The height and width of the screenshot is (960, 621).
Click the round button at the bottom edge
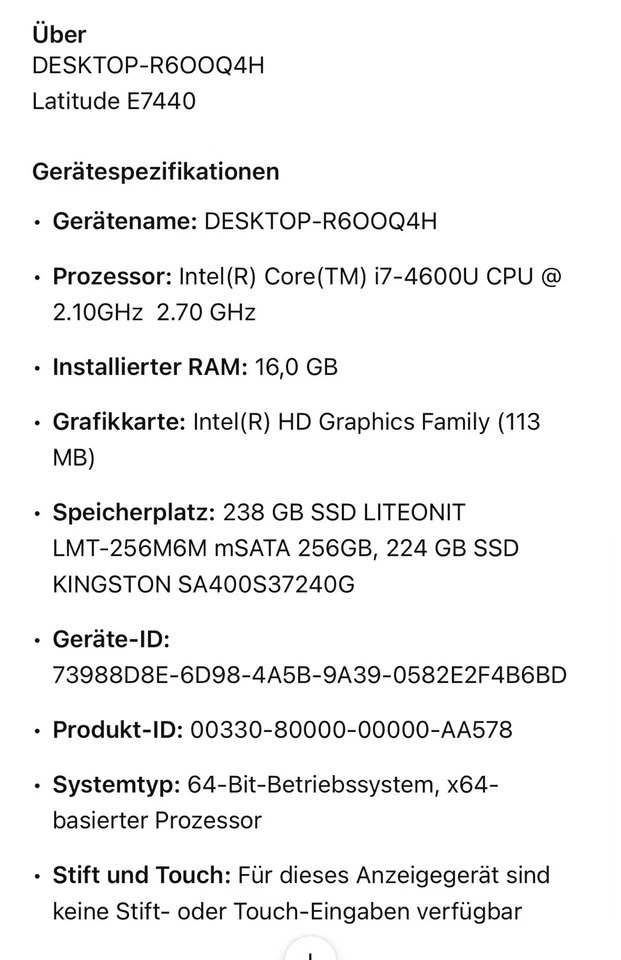pyautogui.click(x=310, y=950)
